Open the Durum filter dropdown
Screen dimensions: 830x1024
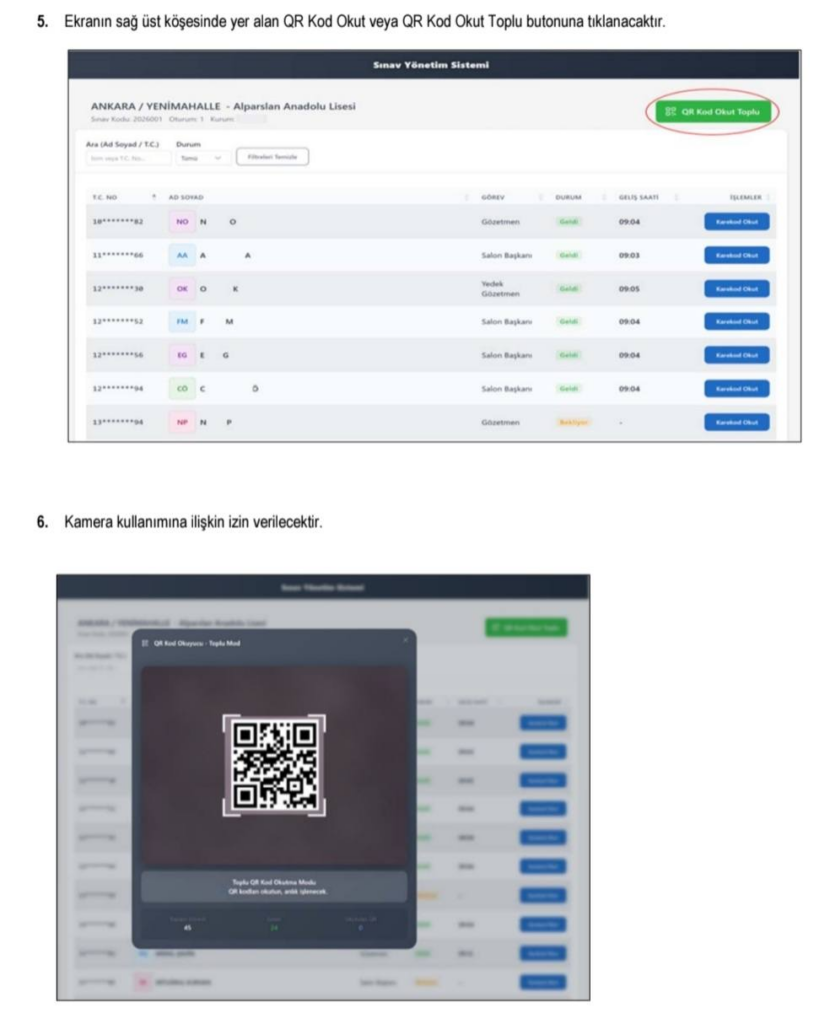click(203, 158)
